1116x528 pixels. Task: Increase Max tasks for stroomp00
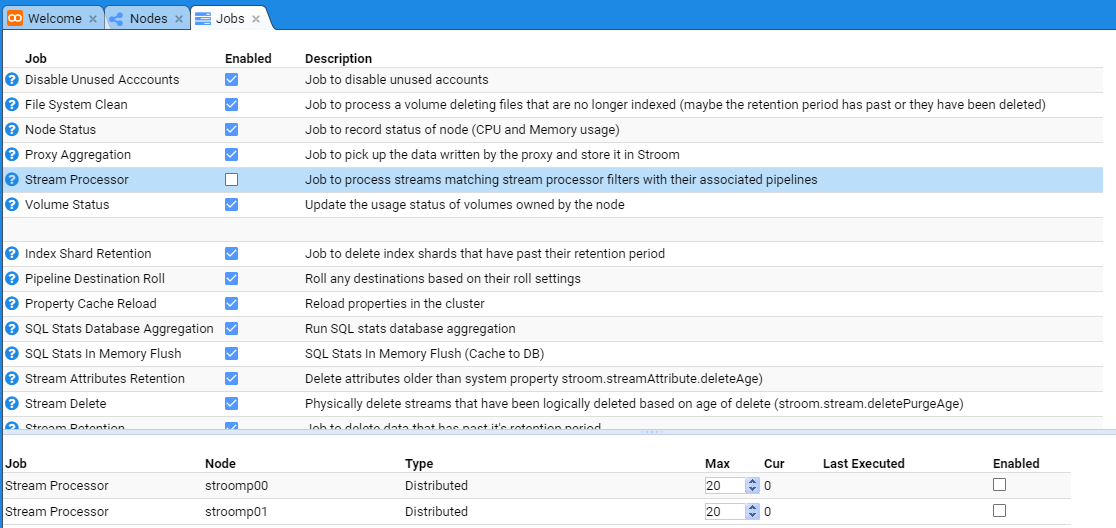[x=752, y=482]
